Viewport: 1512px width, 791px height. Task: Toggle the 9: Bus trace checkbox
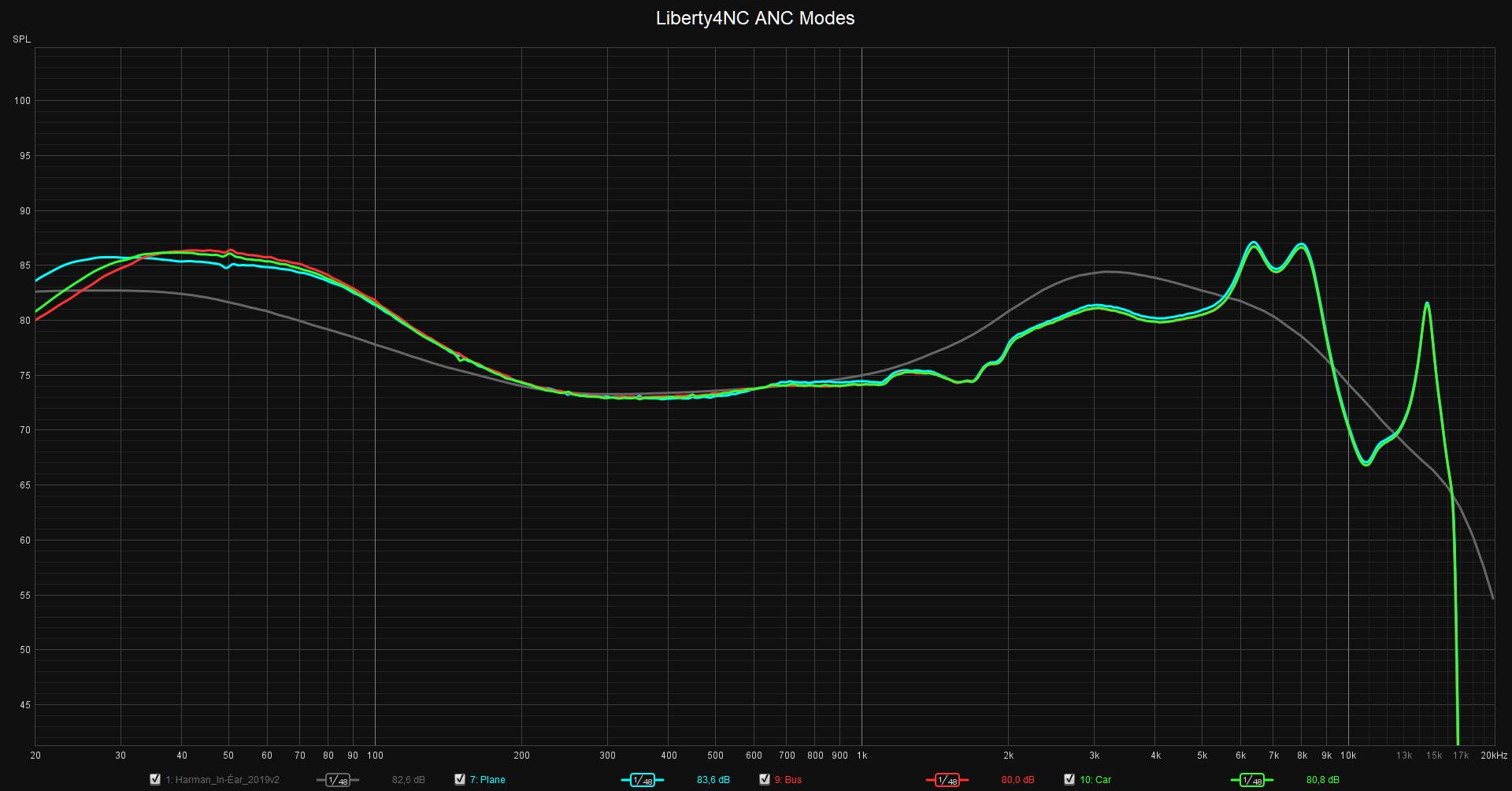[x=765, y=779]
